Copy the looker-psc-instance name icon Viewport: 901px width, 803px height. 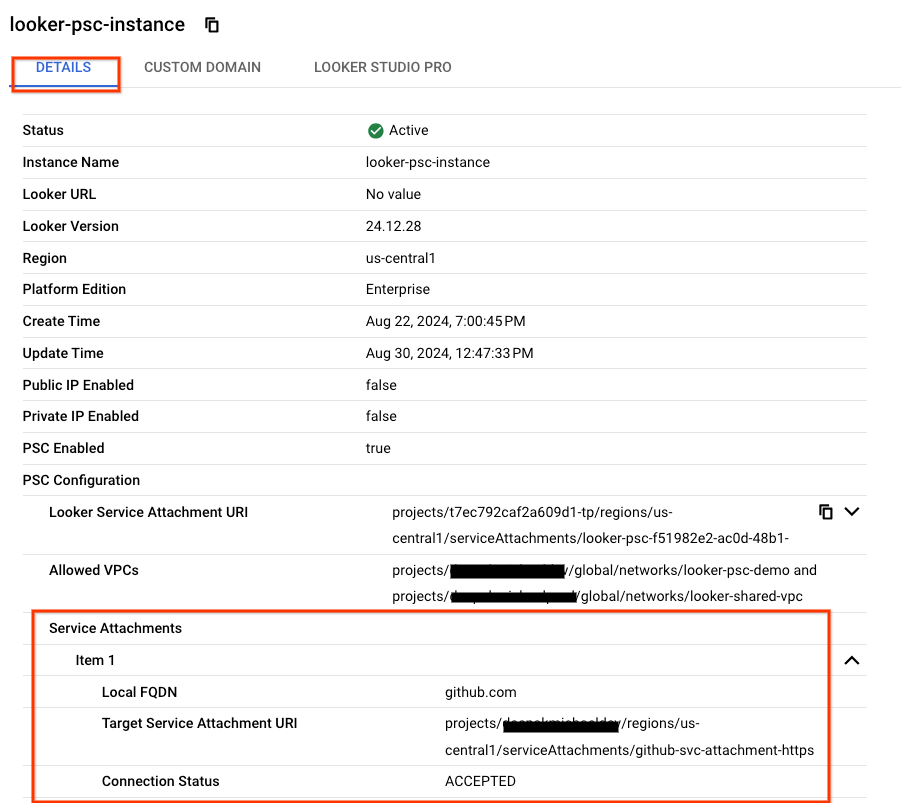(212, 25)
